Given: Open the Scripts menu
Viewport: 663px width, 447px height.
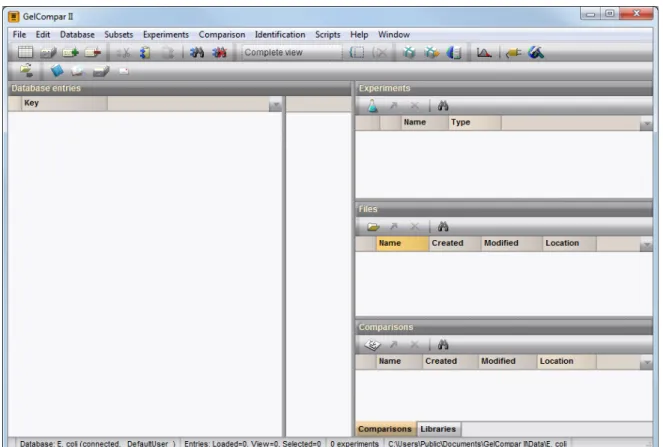Looking at the screenshot, I should 328,35.
